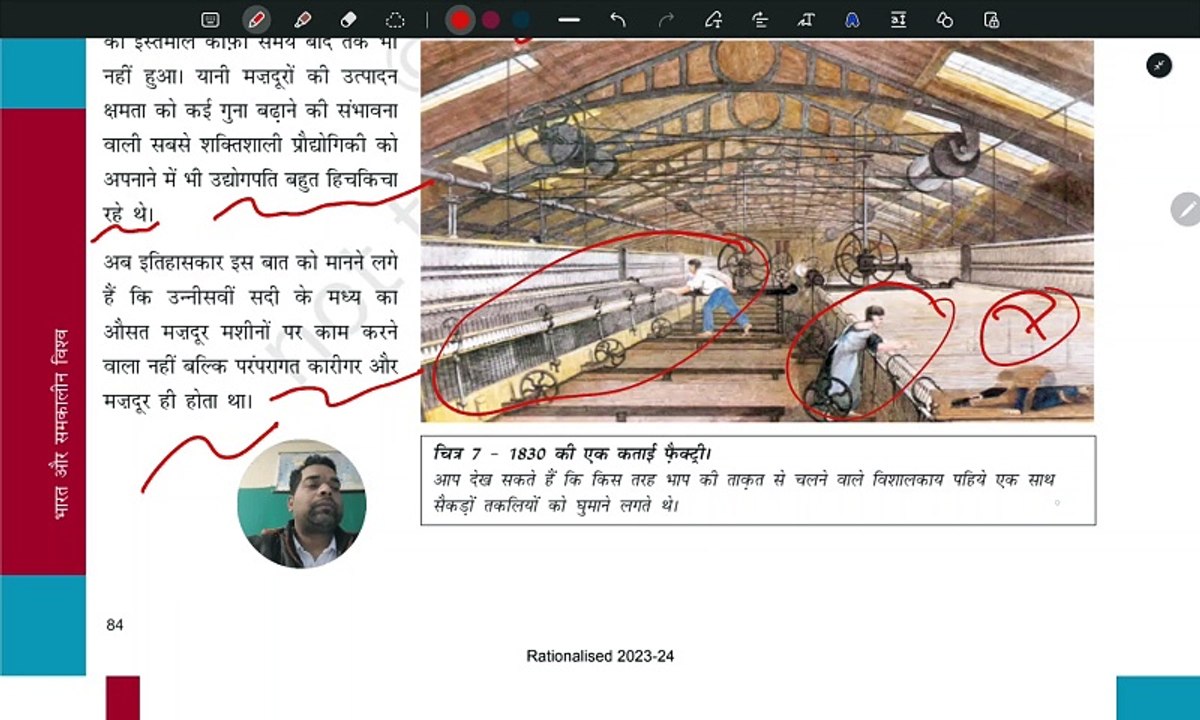Click the vertical sidebar text 'भारत और समकालीन विश्व'
1200x720 pixels.
point(60,422)
